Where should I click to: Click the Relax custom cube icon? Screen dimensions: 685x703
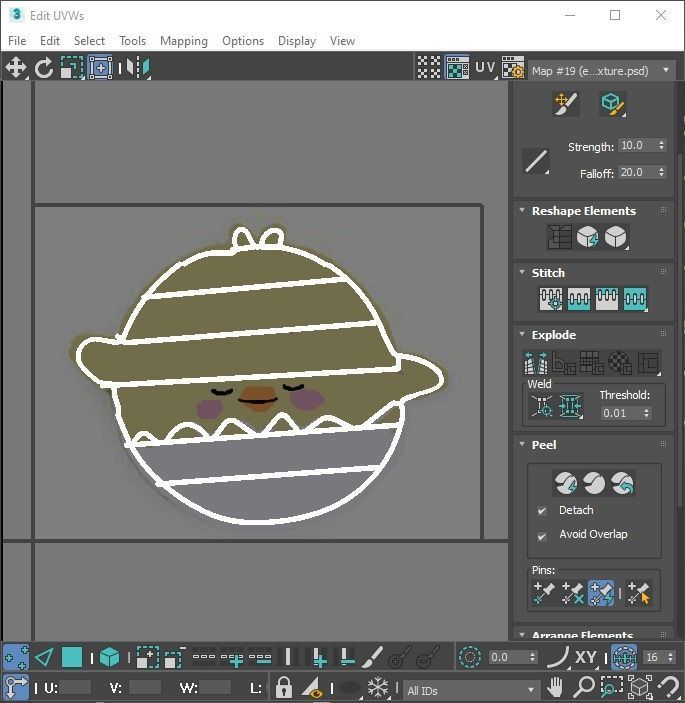click(x=615, y=237)
